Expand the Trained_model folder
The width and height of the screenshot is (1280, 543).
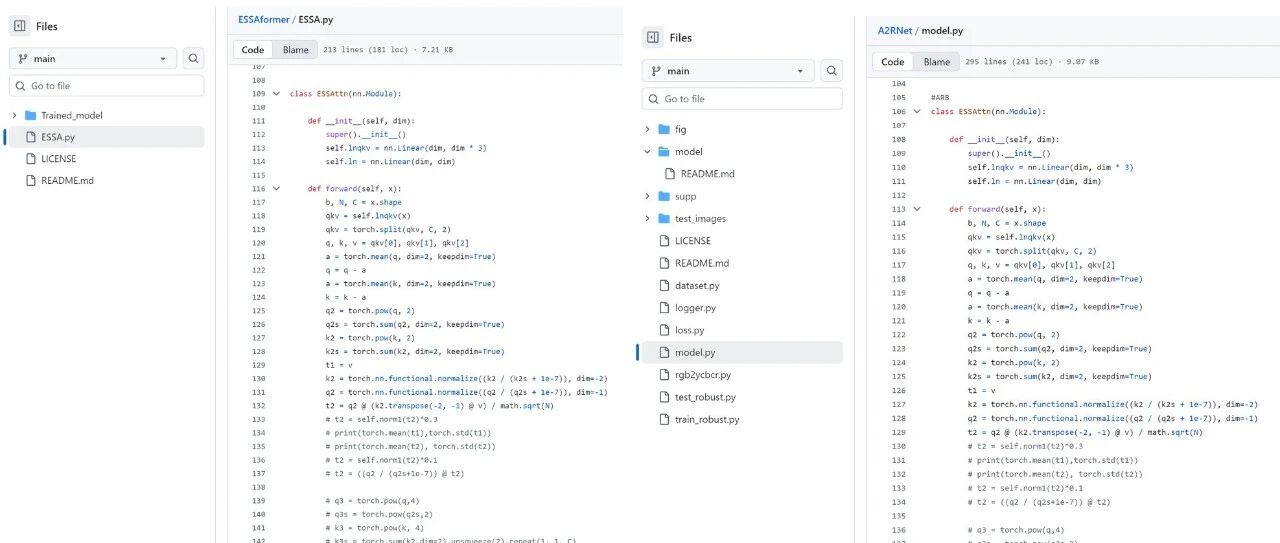15,116
